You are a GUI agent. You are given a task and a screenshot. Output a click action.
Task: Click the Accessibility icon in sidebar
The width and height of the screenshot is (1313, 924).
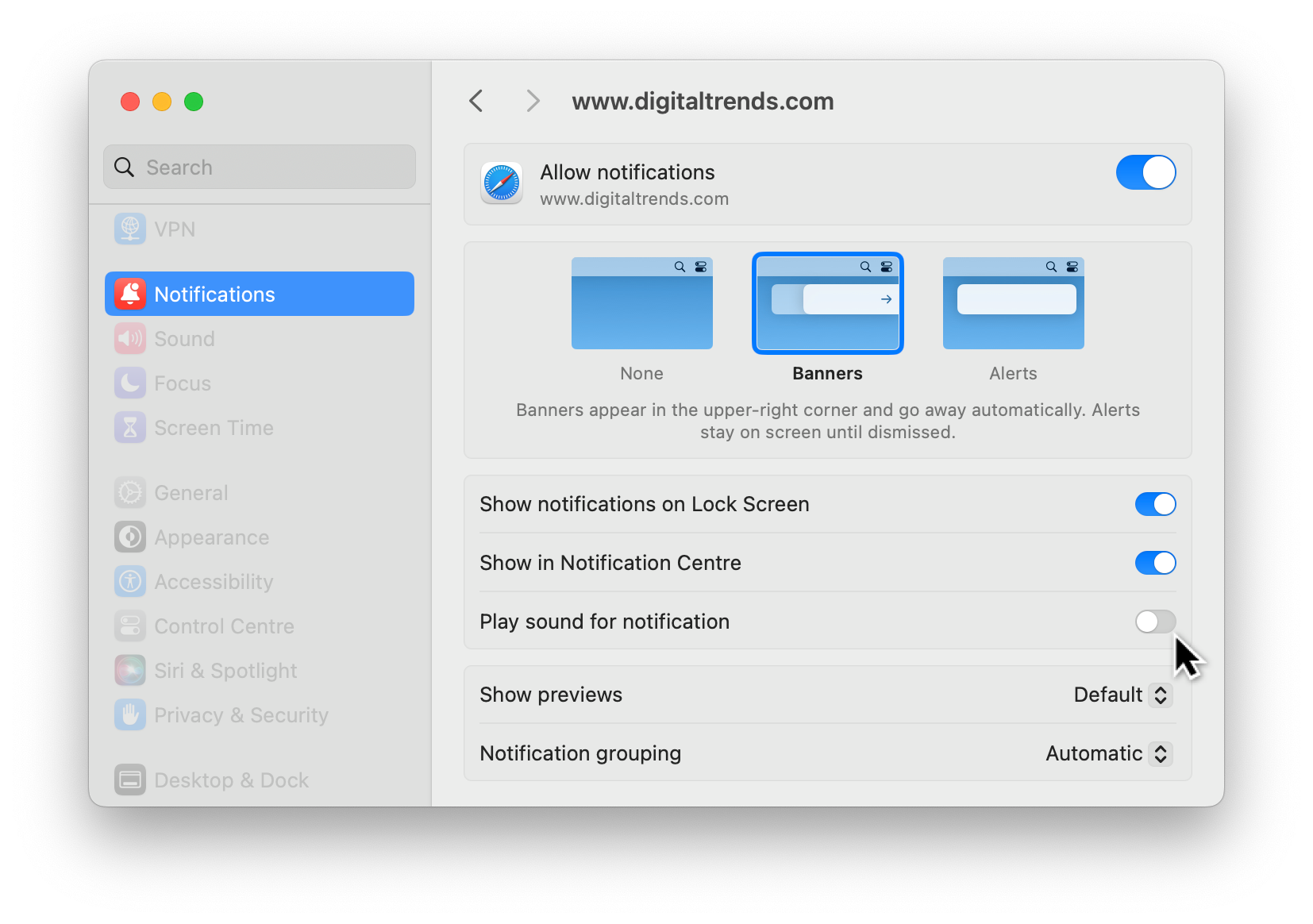130,582
